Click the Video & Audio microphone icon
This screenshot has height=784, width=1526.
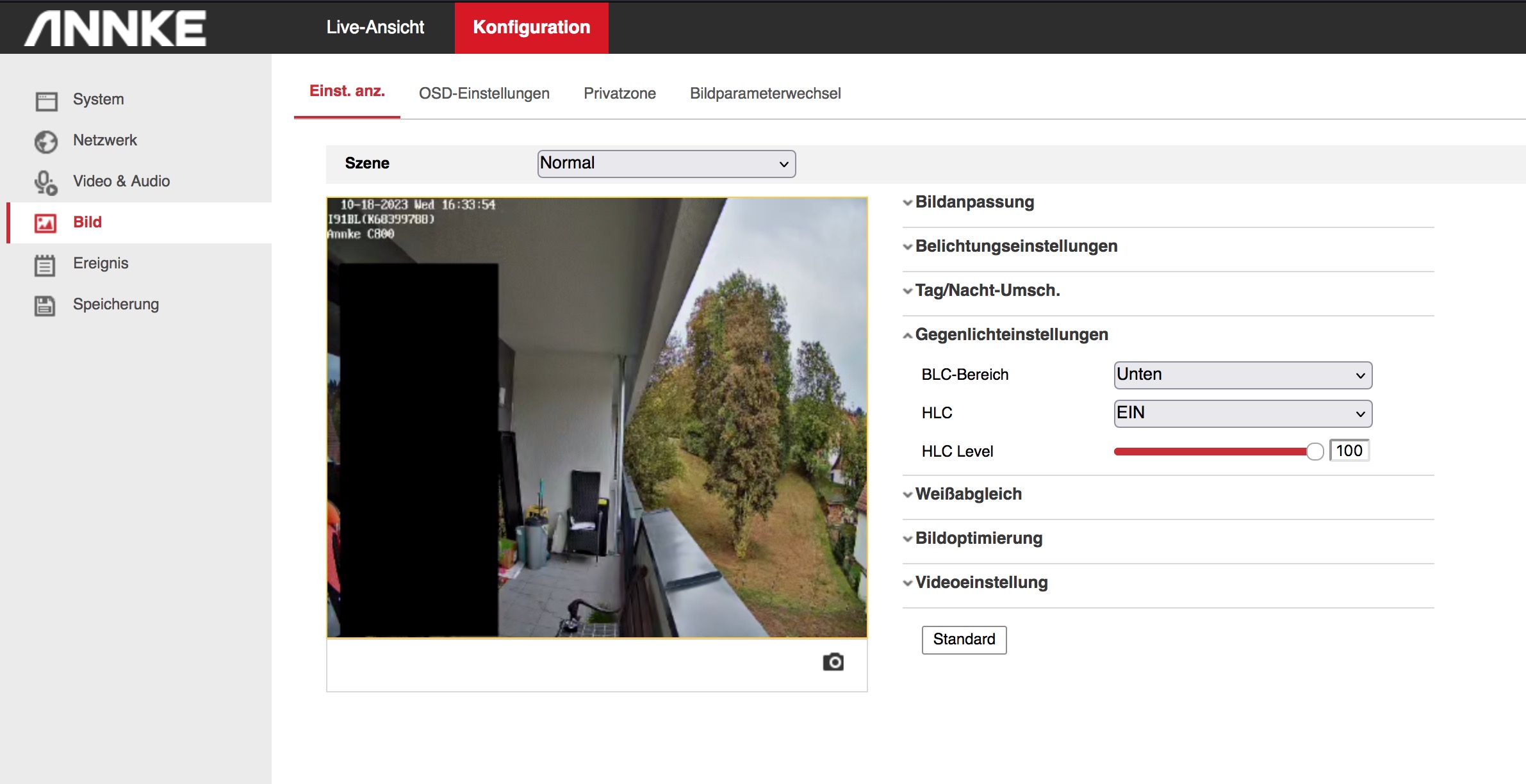45,183
